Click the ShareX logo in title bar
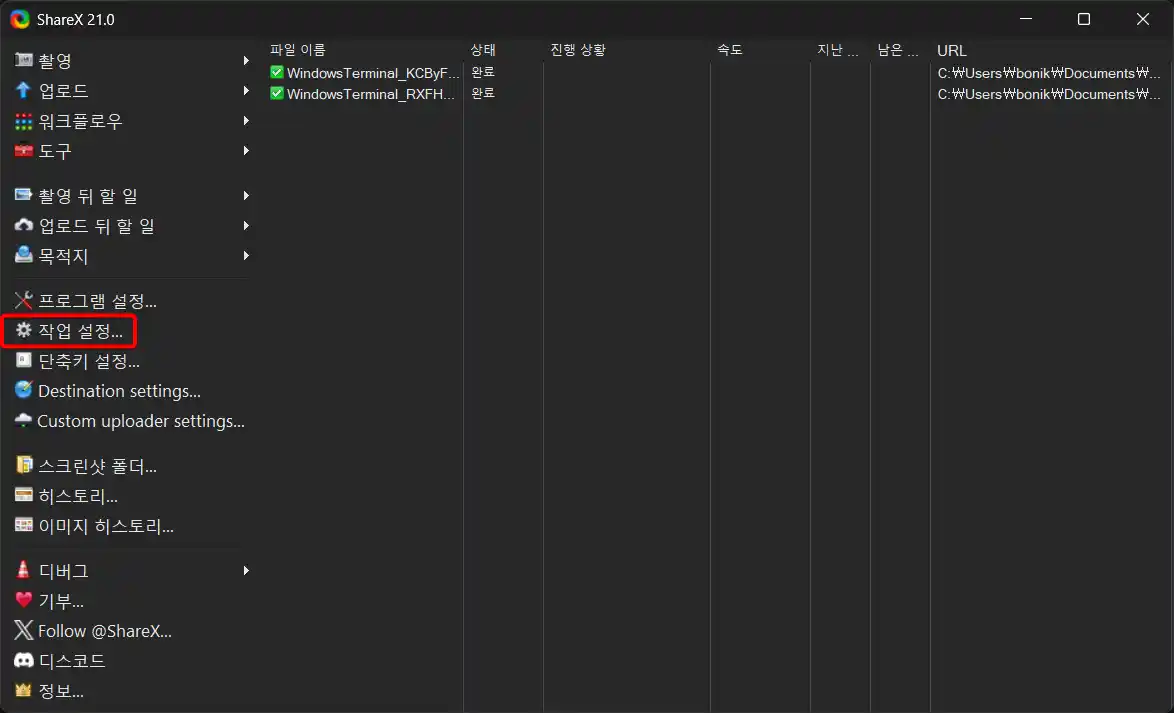This screenshot has width=1174, height=713. pos(19,19)
